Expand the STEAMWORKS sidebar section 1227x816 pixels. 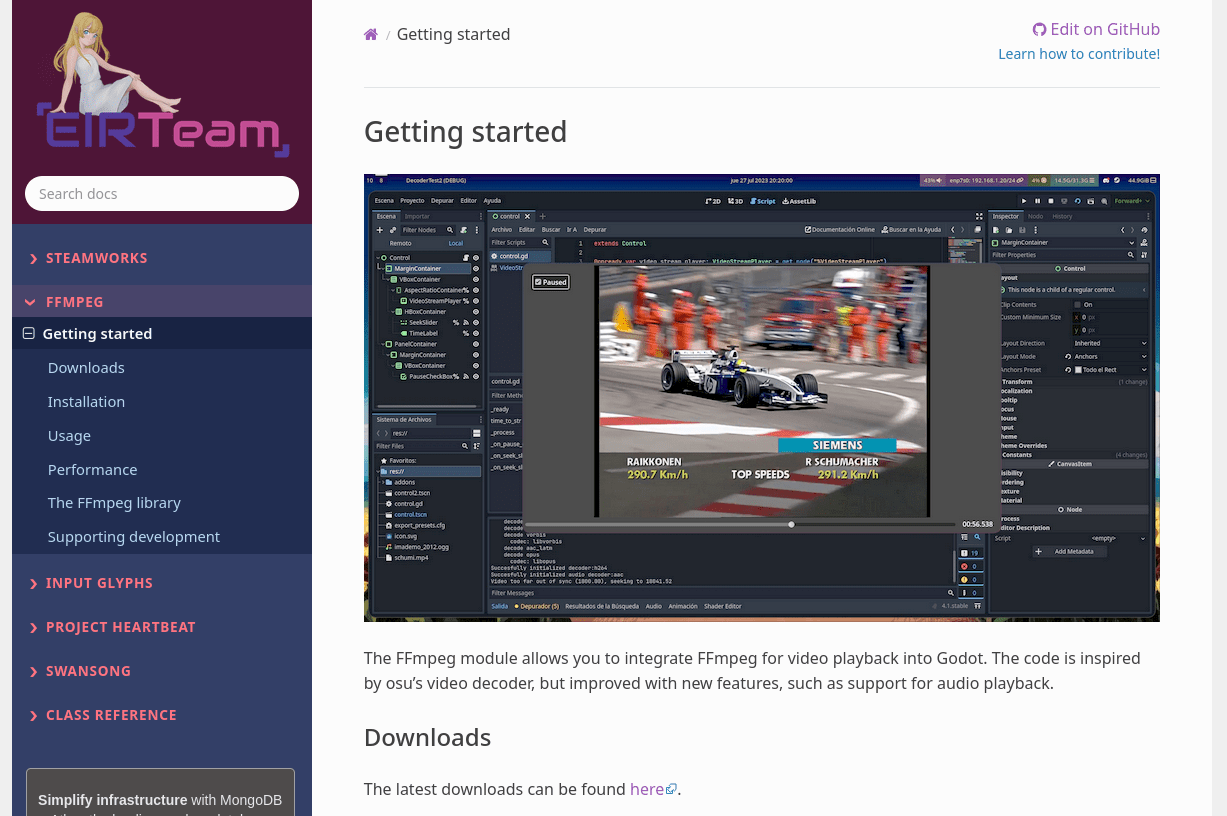[x=162, y=258]
